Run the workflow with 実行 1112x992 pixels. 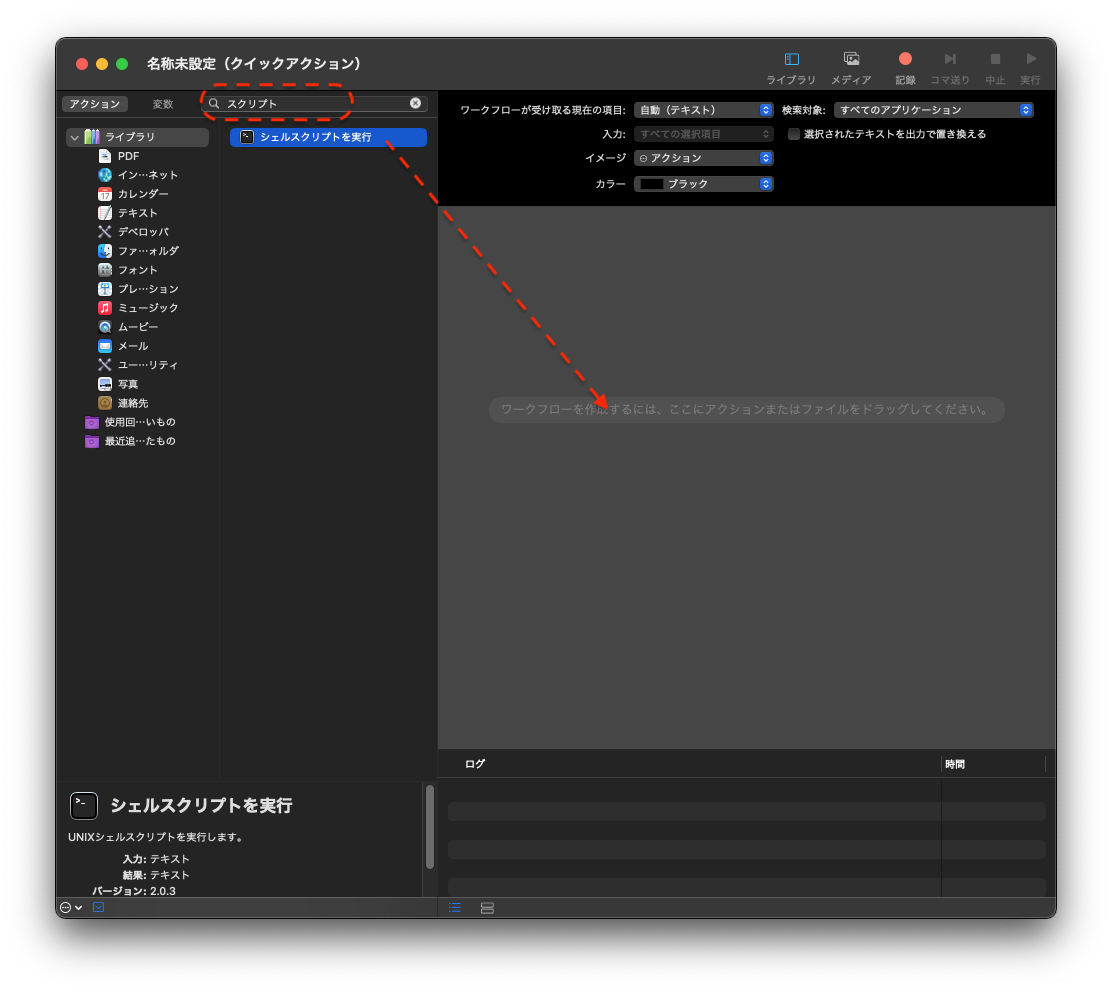click(1030, 68)
